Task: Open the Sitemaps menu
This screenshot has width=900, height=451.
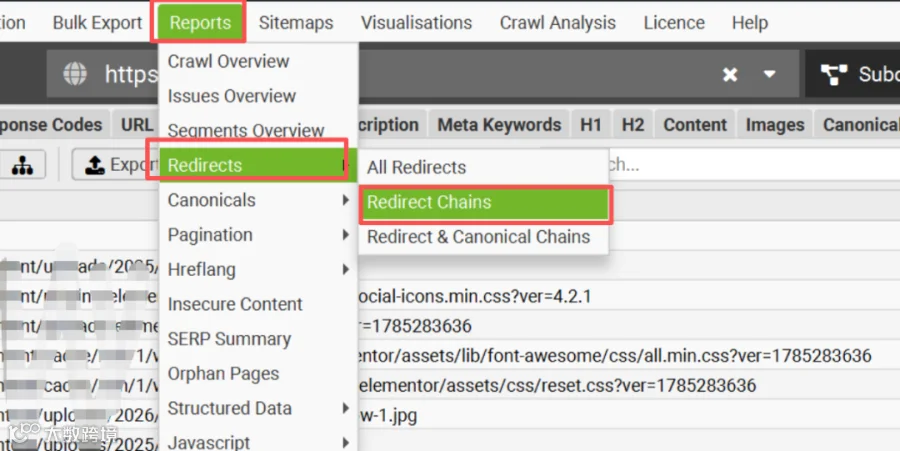Action: pos(296,22)
